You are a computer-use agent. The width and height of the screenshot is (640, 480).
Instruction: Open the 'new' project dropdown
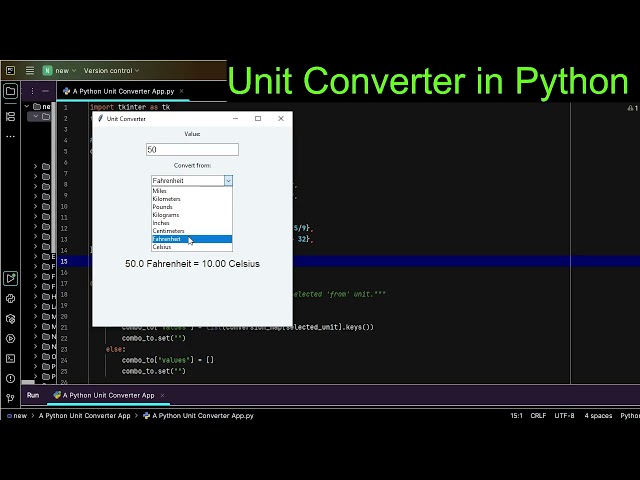point(66,71)
